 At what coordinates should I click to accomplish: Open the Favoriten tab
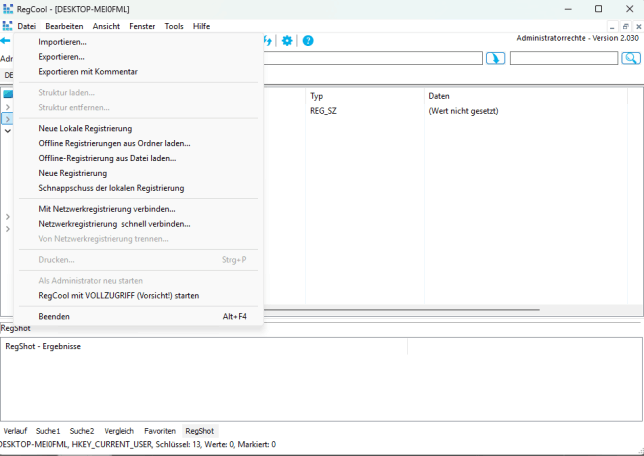pyautogui.click(x=159, y=431)
